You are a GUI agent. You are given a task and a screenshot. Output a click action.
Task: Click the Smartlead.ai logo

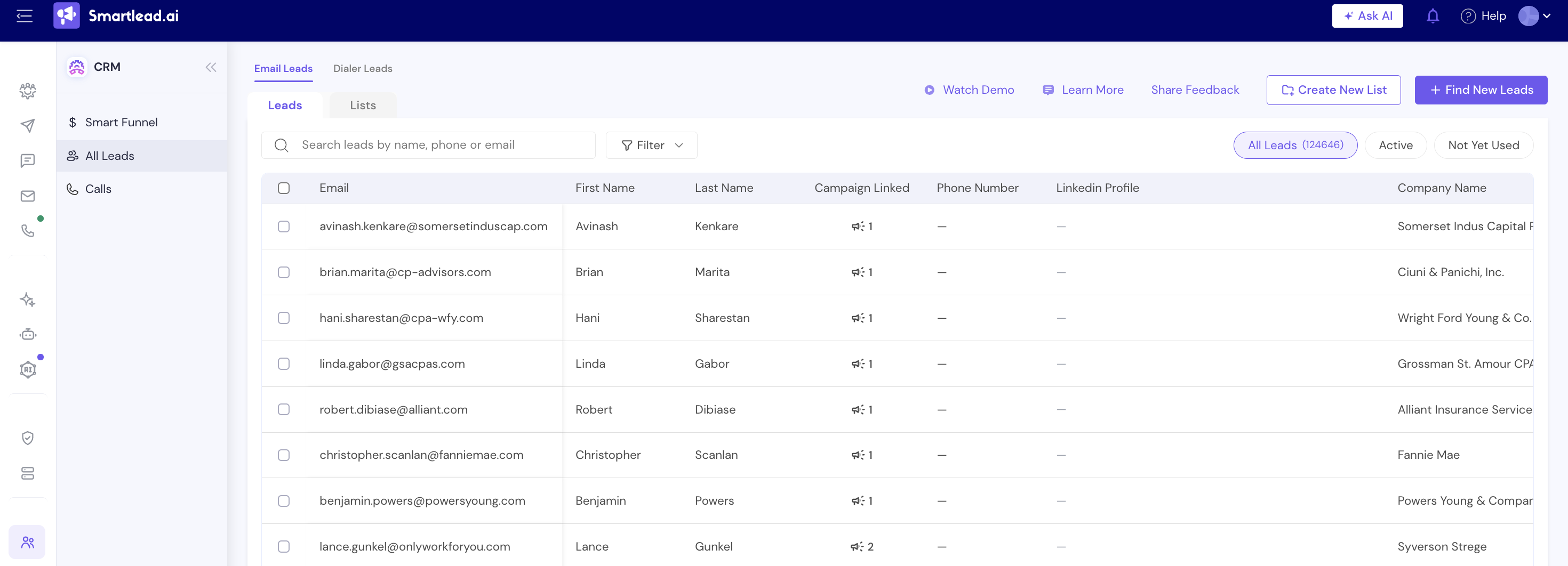click(116, 16)
